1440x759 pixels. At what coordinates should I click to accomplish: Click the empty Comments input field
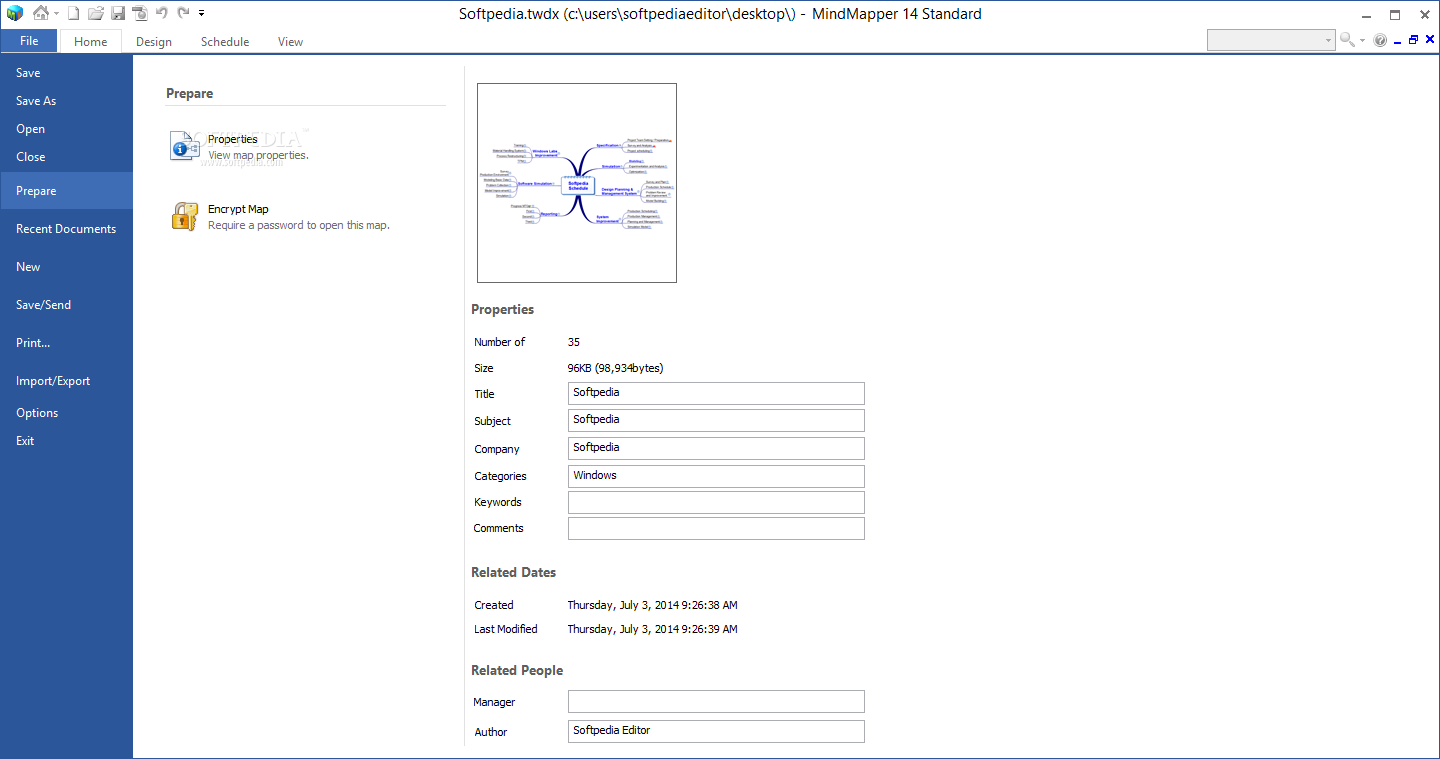[716, 528]
